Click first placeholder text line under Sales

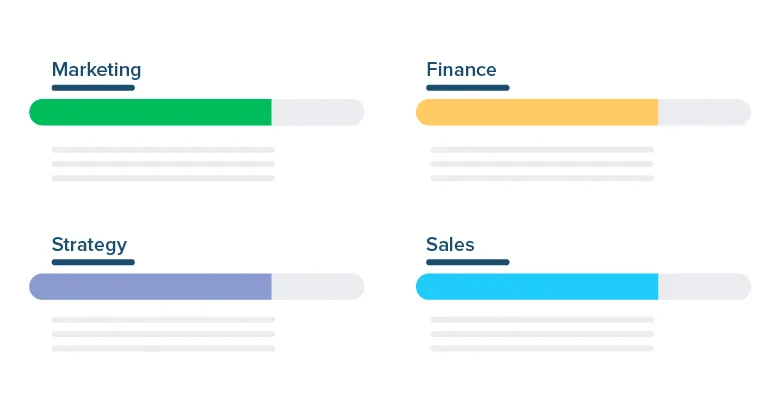click(x=542, y=320)
